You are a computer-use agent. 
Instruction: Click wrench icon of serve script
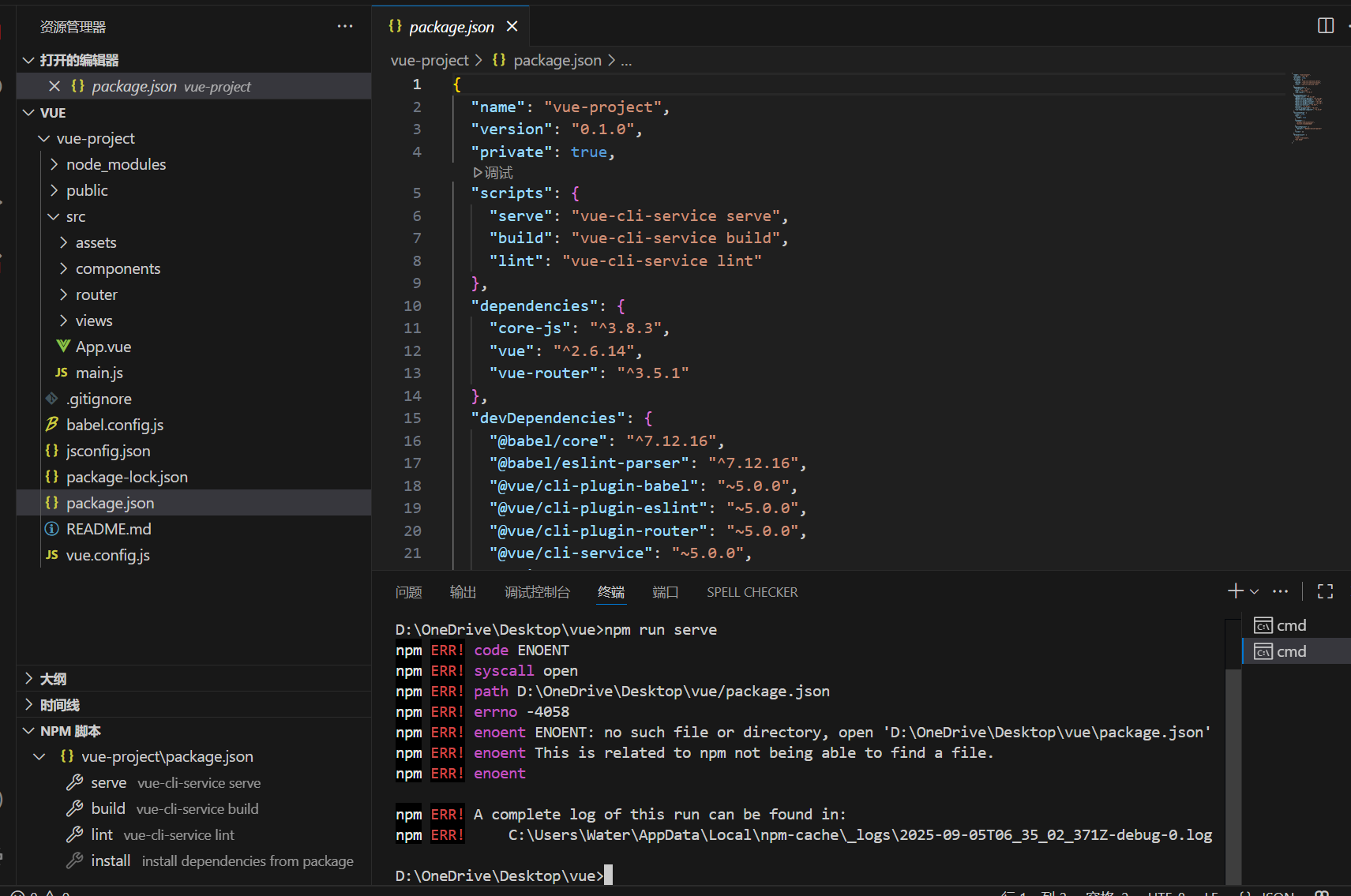75,782
